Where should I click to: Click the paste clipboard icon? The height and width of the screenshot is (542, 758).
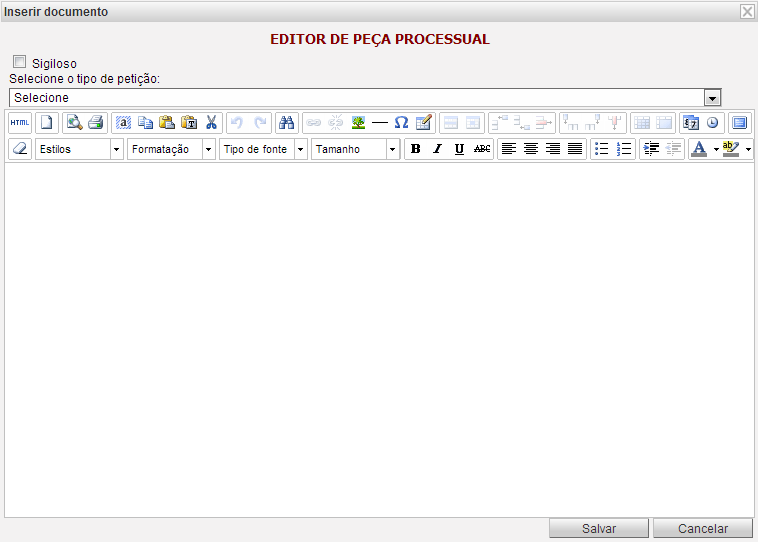[x=167, y=123]
